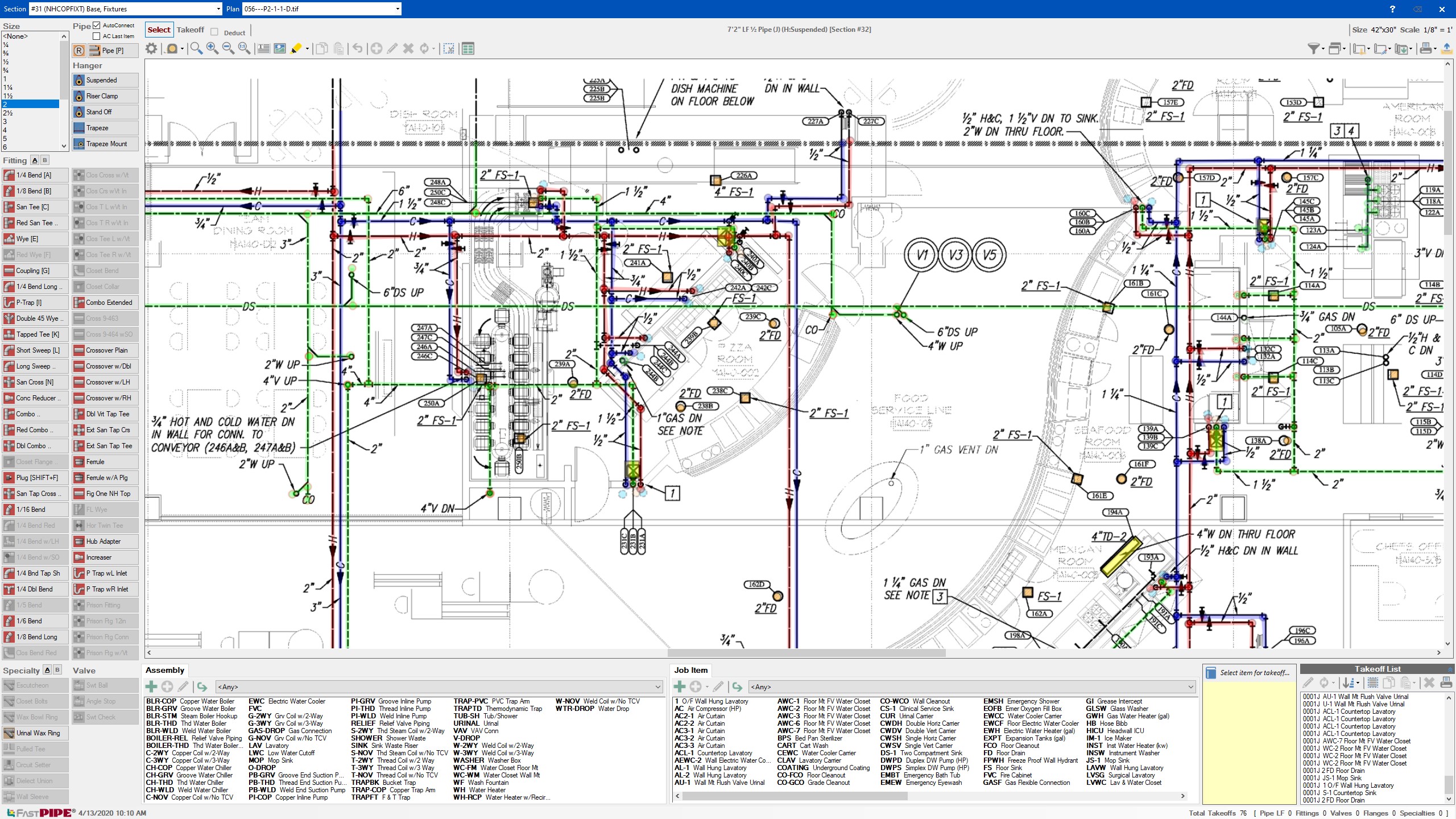Click the image picture icon in toolbar
The image size is (1456, 819).
[280, 49]
